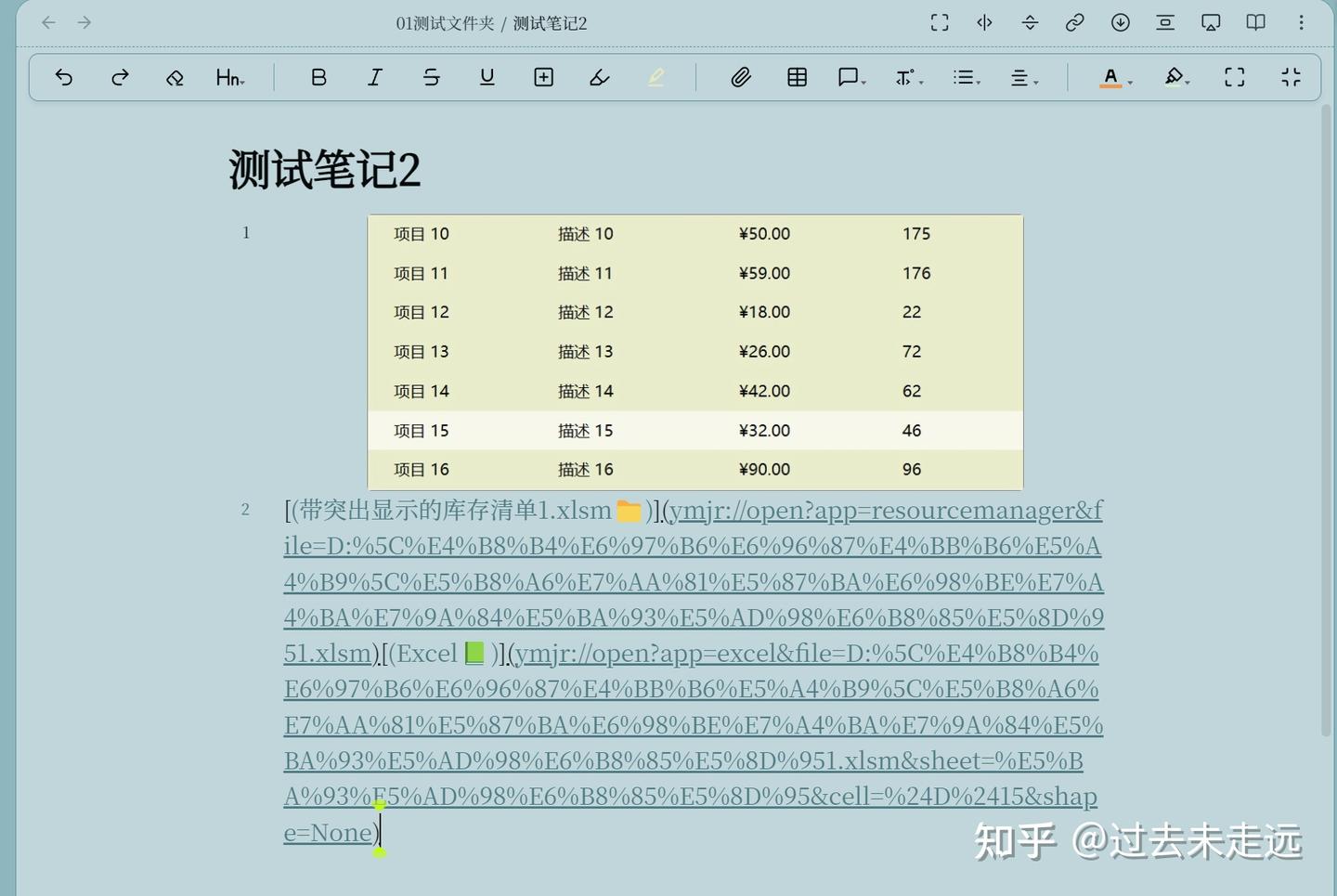Toggle underline formatting
Image resolution: width=1337 pixels, height=896 pixels.
(x=487, y=77)
